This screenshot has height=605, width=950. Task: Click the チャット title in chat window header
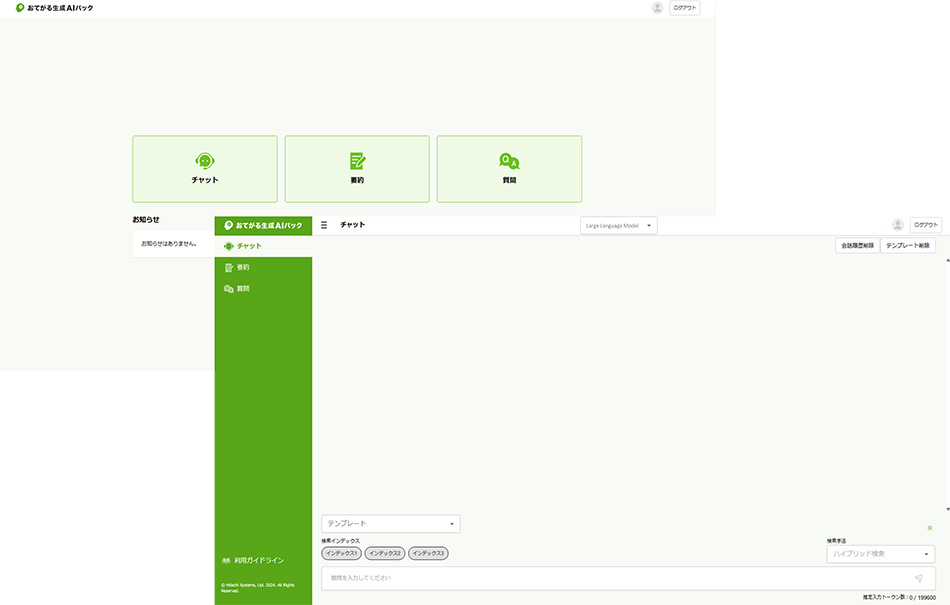click(353, 225)
